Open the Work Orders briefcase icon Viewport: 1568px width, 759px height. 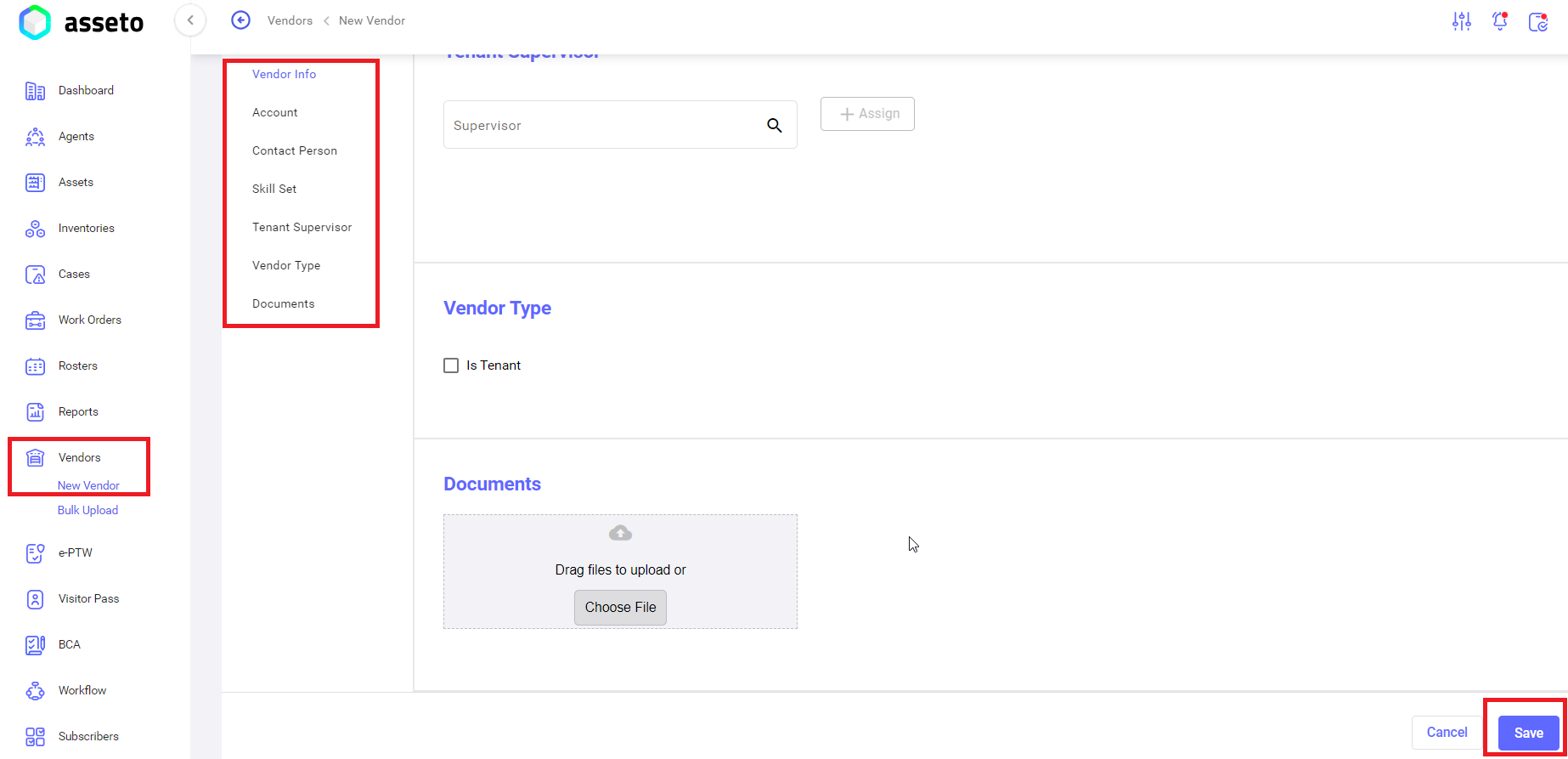(35, 320)
